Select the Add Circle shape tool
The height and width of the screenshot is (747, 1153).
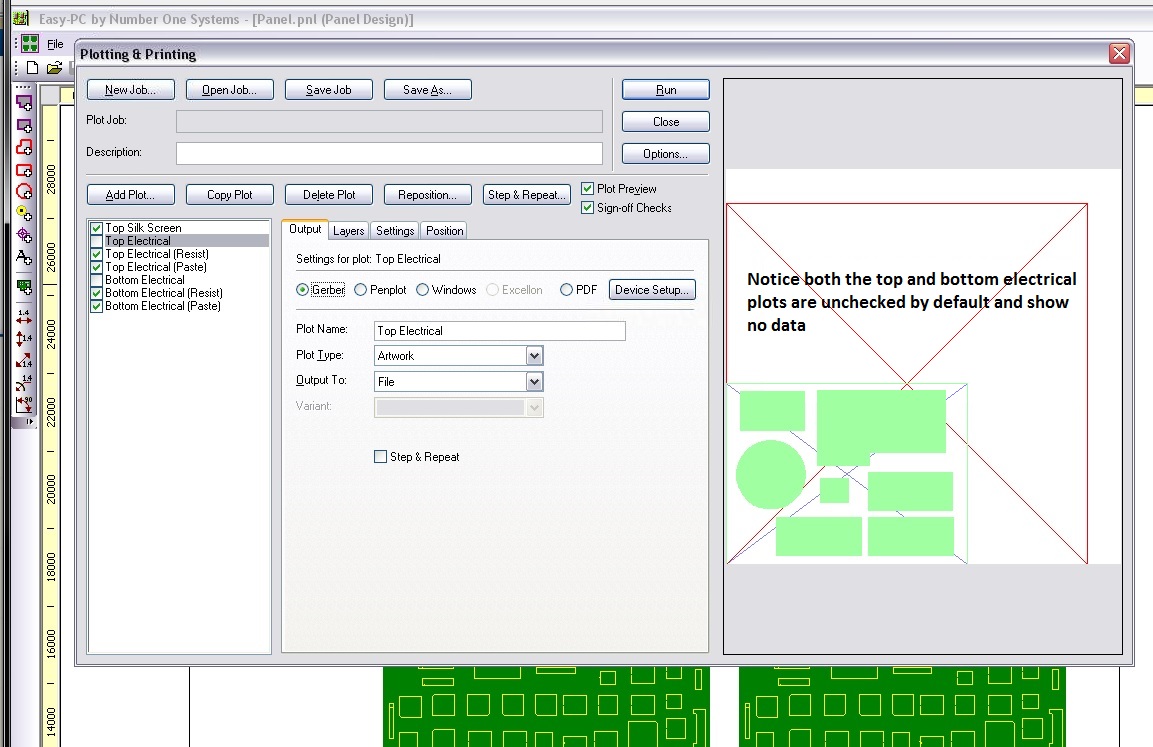(24, 191)
